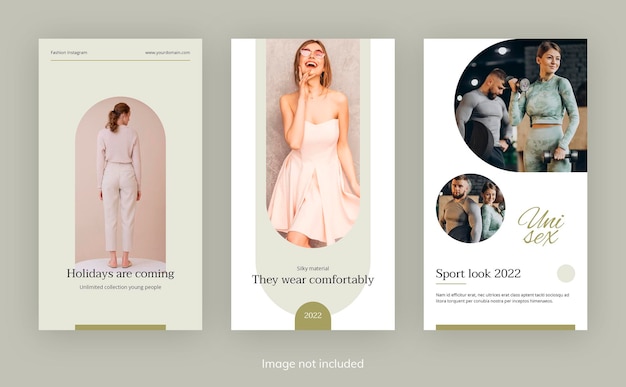
Task: Click the 'Sport look 2022' heading
Action: click(478, 274)
